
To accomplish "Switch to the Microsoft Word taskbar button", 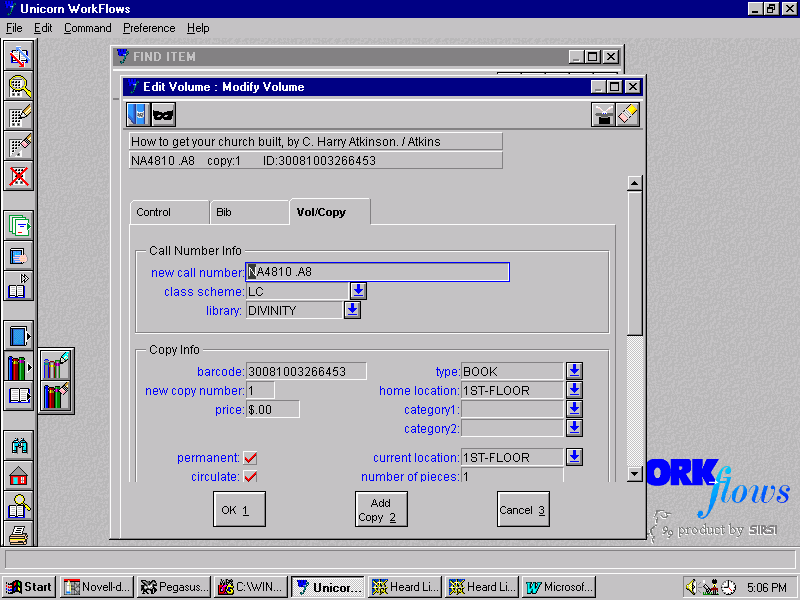I will click(559, 587).
